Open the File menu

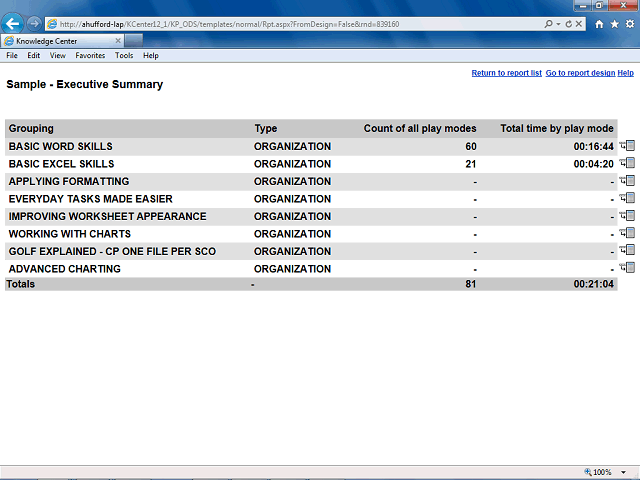[x=12, y=56]
